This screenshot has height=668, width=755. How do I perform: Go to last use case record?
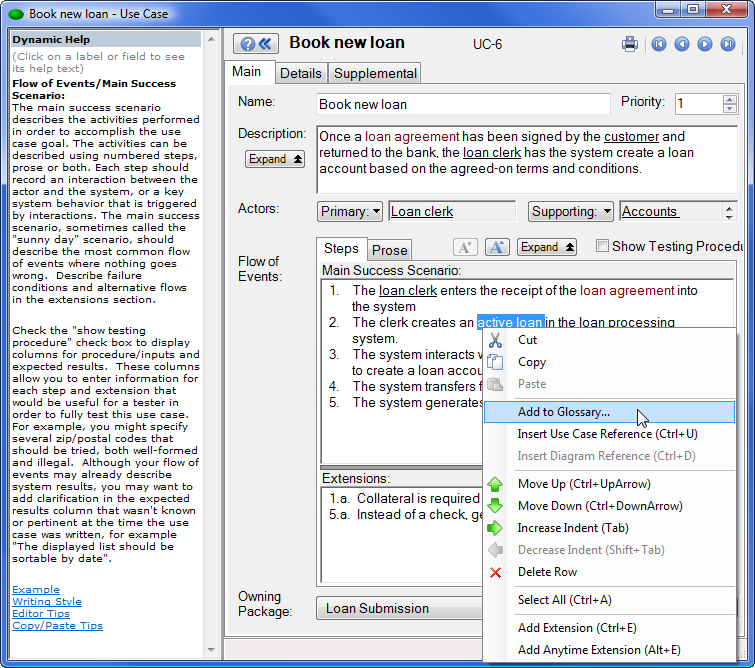pos(728,44)
